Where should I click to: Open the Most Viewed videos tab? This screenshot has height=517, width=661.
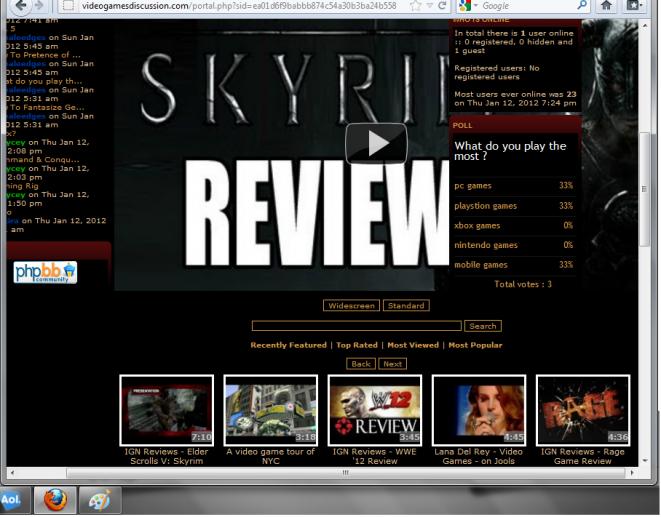tap(413, 345)
